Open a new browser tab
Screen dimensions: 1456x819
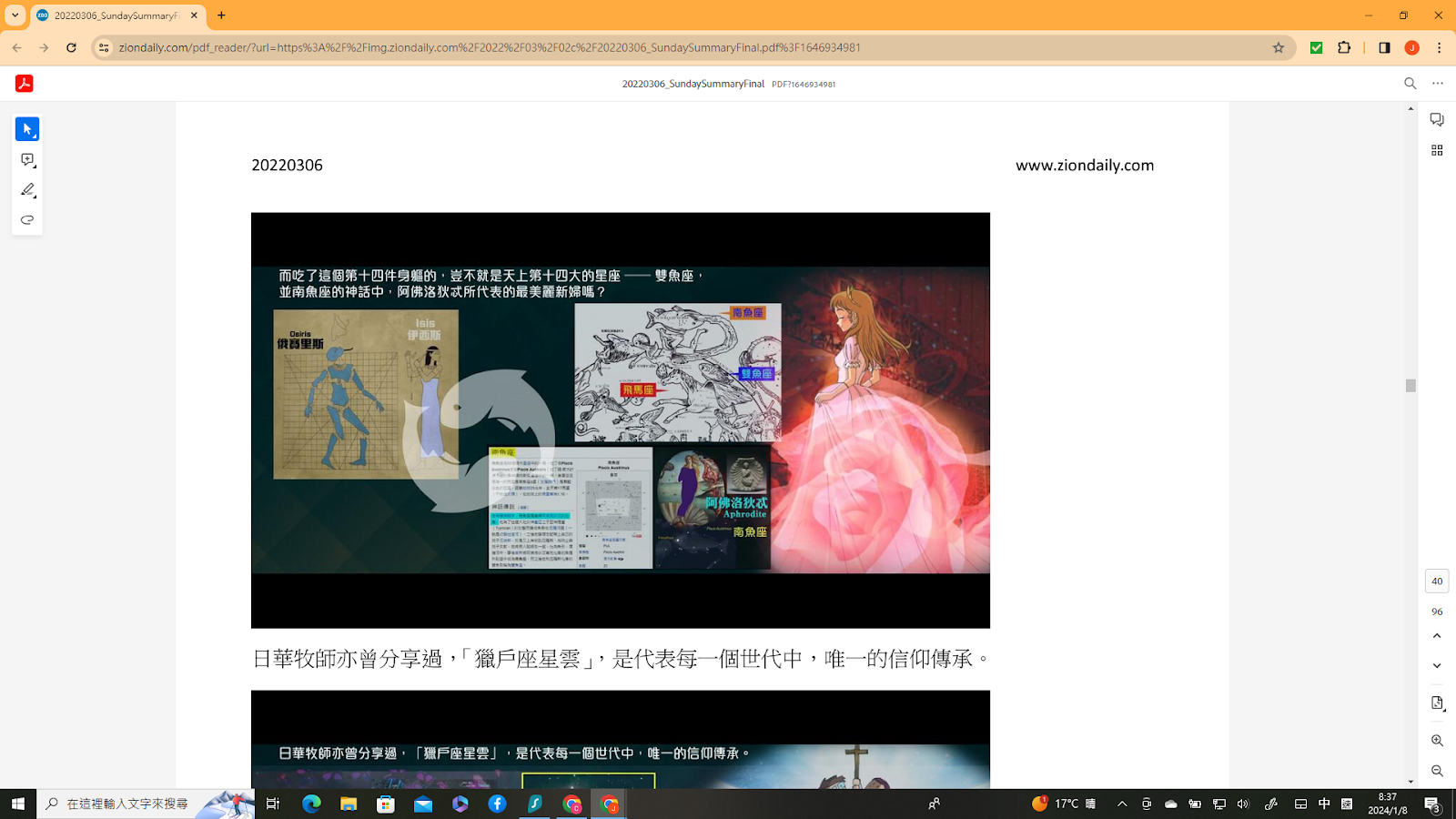tap(221, 15)
